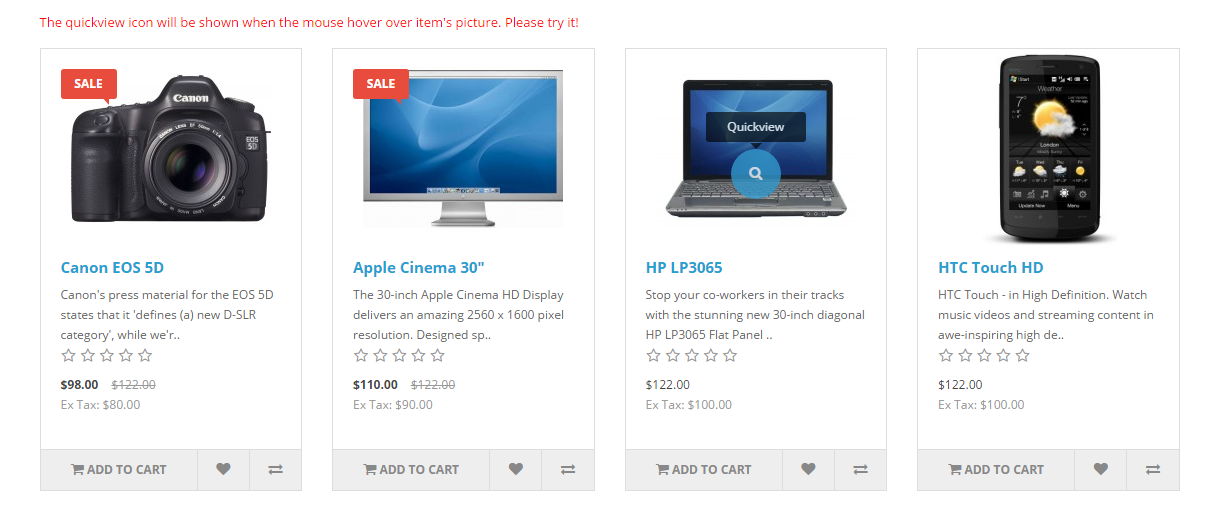Add HTC Touch HD to cart
1218x507 pixels.
click(996, 469)
